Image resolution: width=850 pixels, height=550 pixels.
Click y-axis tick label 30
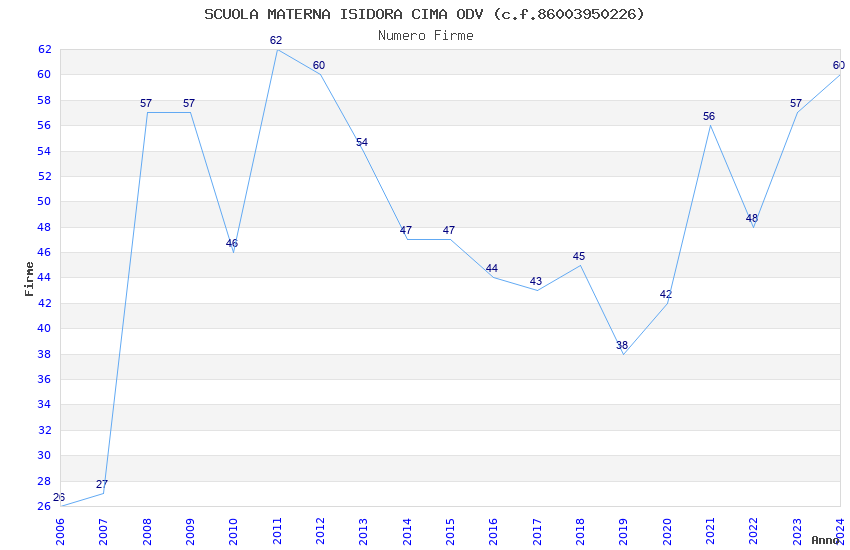[44, 455]
